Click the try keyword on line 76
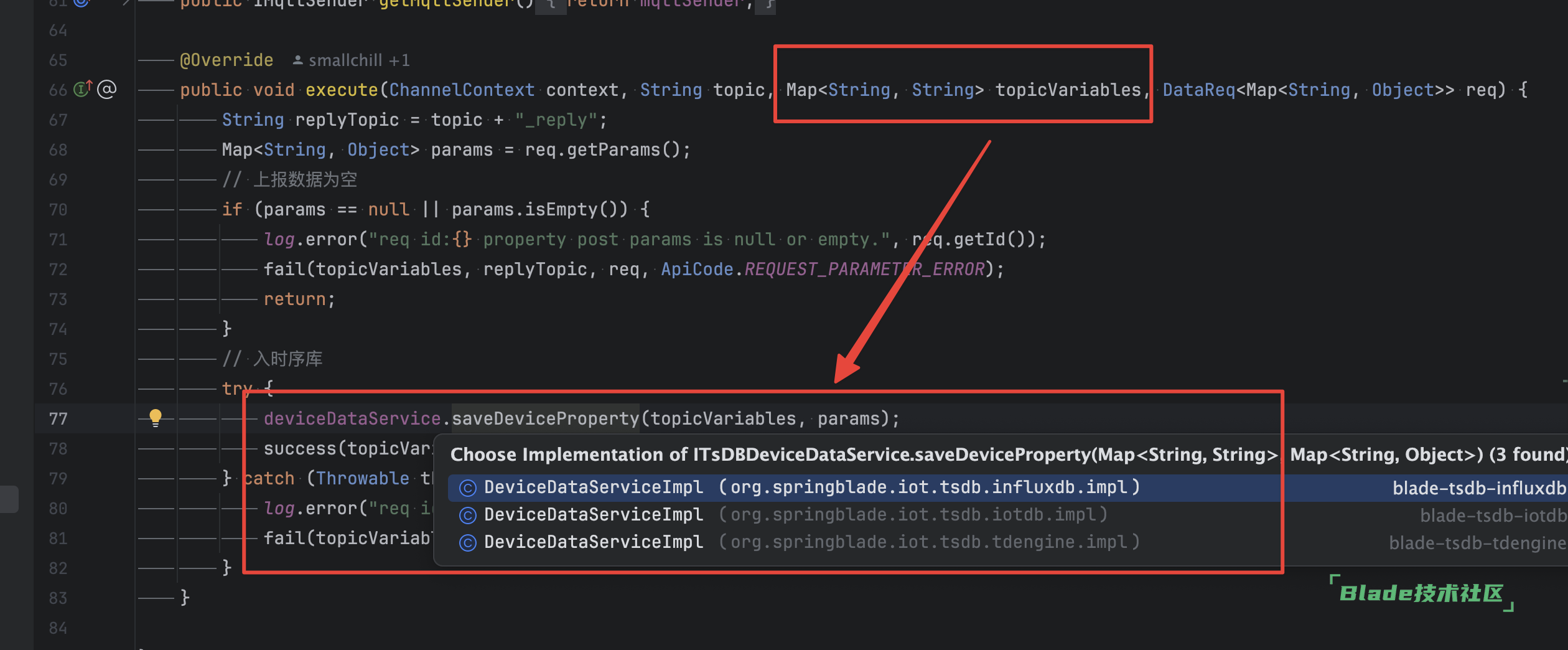 pyautogui.click(x=237, y=389)
